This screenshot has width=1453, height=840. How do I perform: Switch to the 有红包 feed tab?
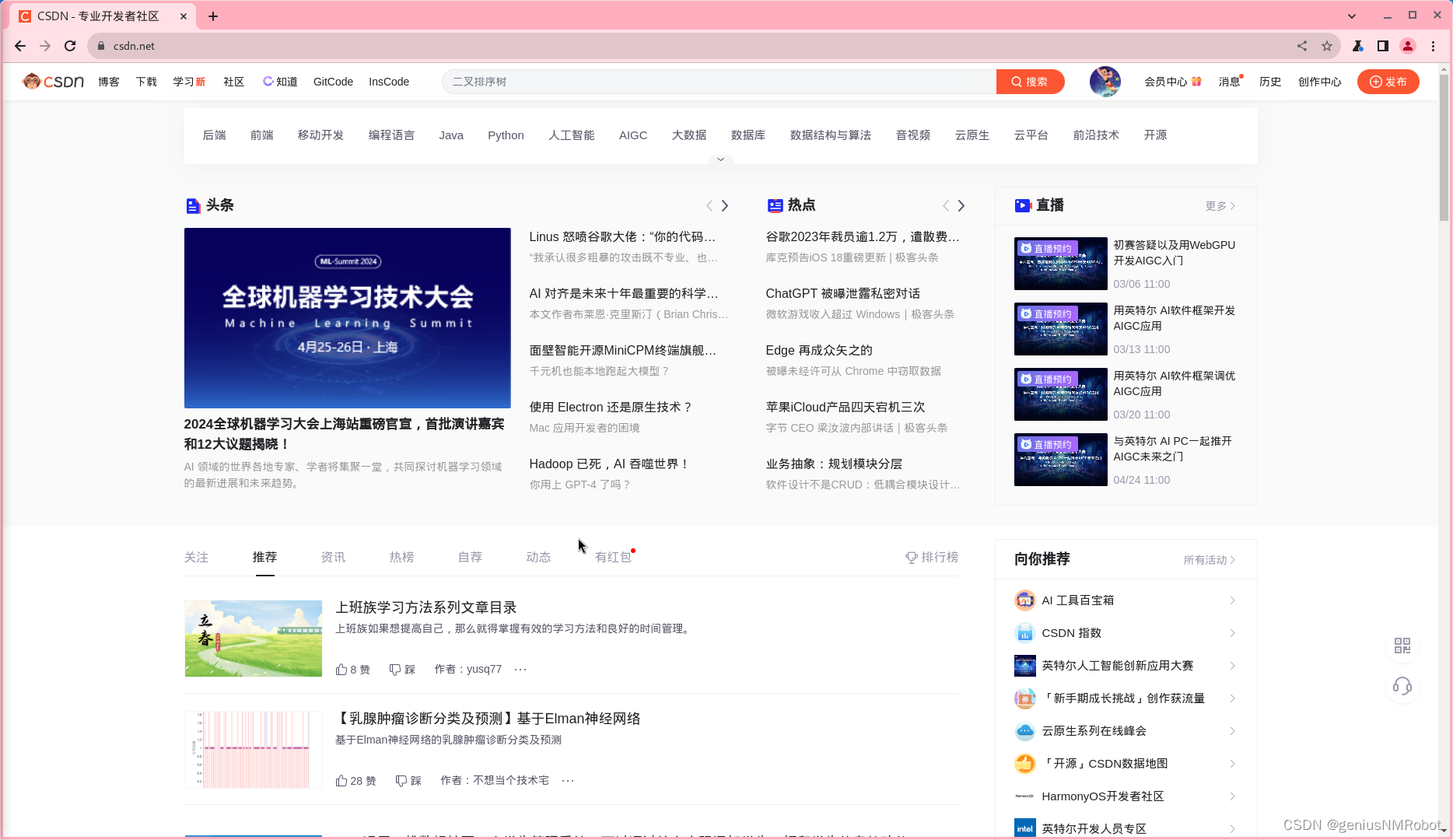(x=613, y=557)
